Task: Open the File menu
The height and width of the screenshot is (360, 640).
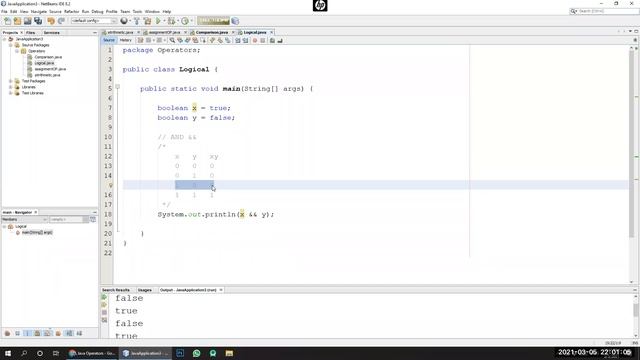Action: [4, 11]
